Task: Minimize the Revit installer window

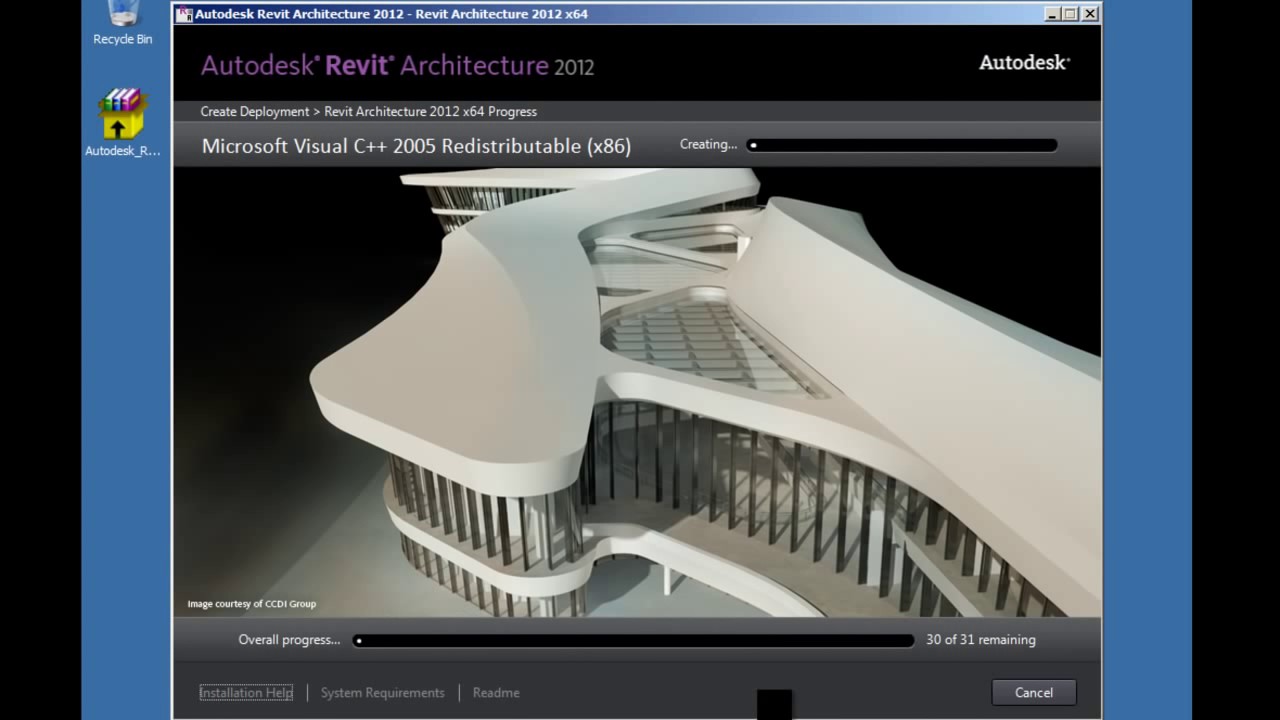Action: 1052,14
